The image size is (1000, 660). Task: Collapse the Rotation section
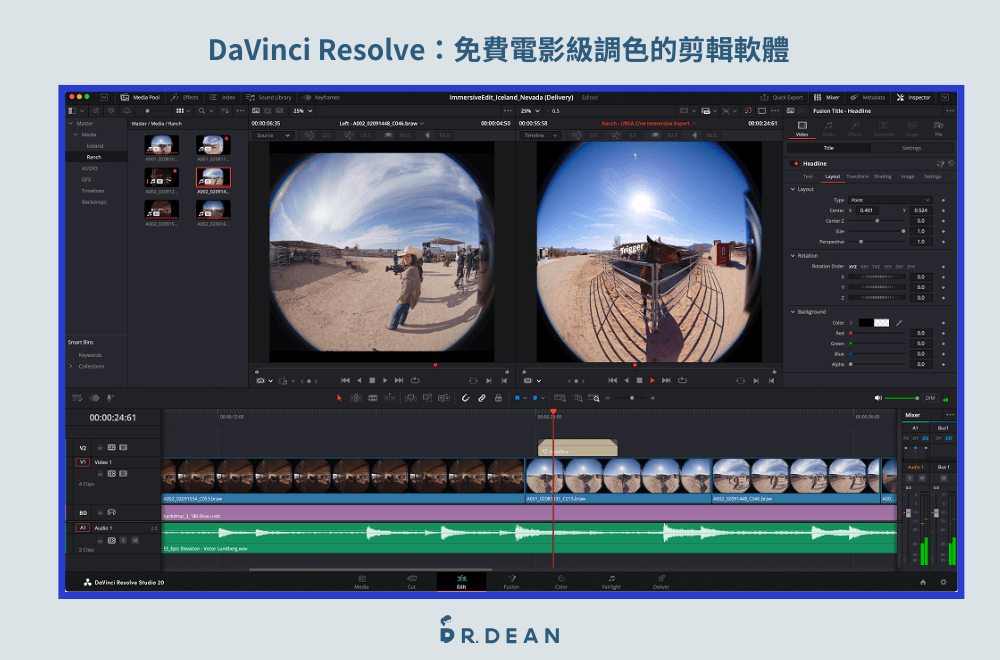793,256
